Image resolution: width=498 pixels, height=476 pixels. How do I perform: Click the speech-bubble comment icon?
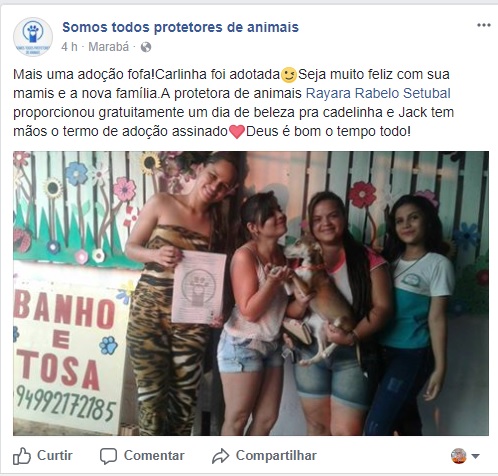click(x=108, y=456)
